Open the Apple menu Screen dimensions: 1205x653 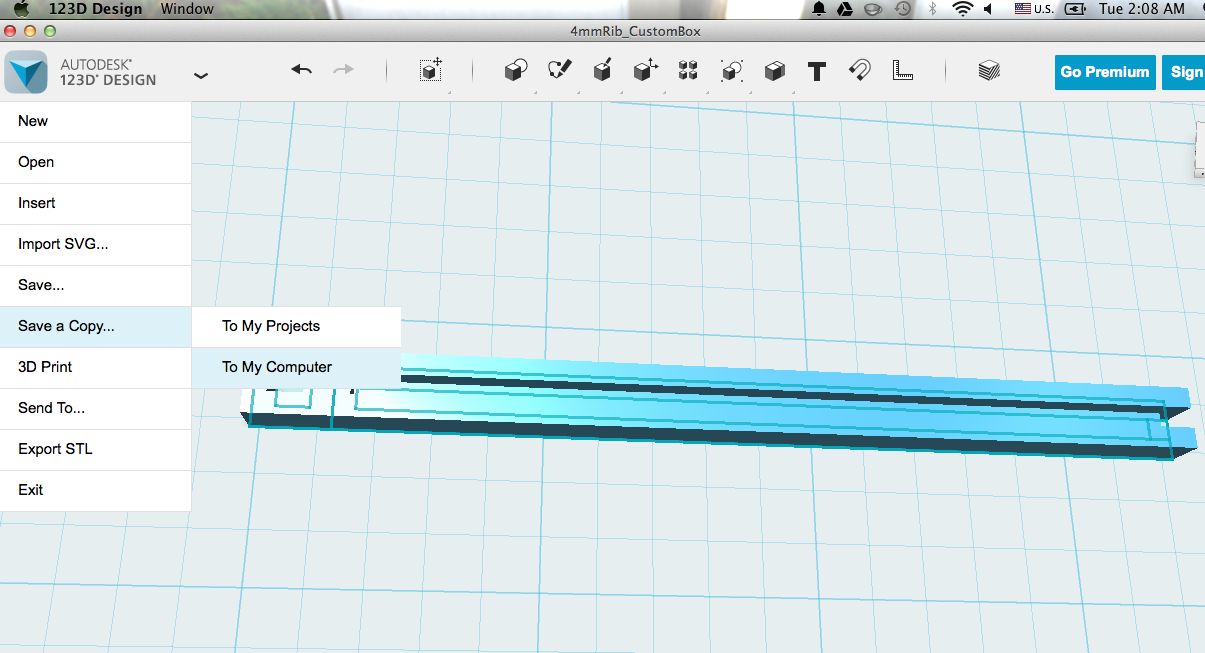tap(21, 9)
